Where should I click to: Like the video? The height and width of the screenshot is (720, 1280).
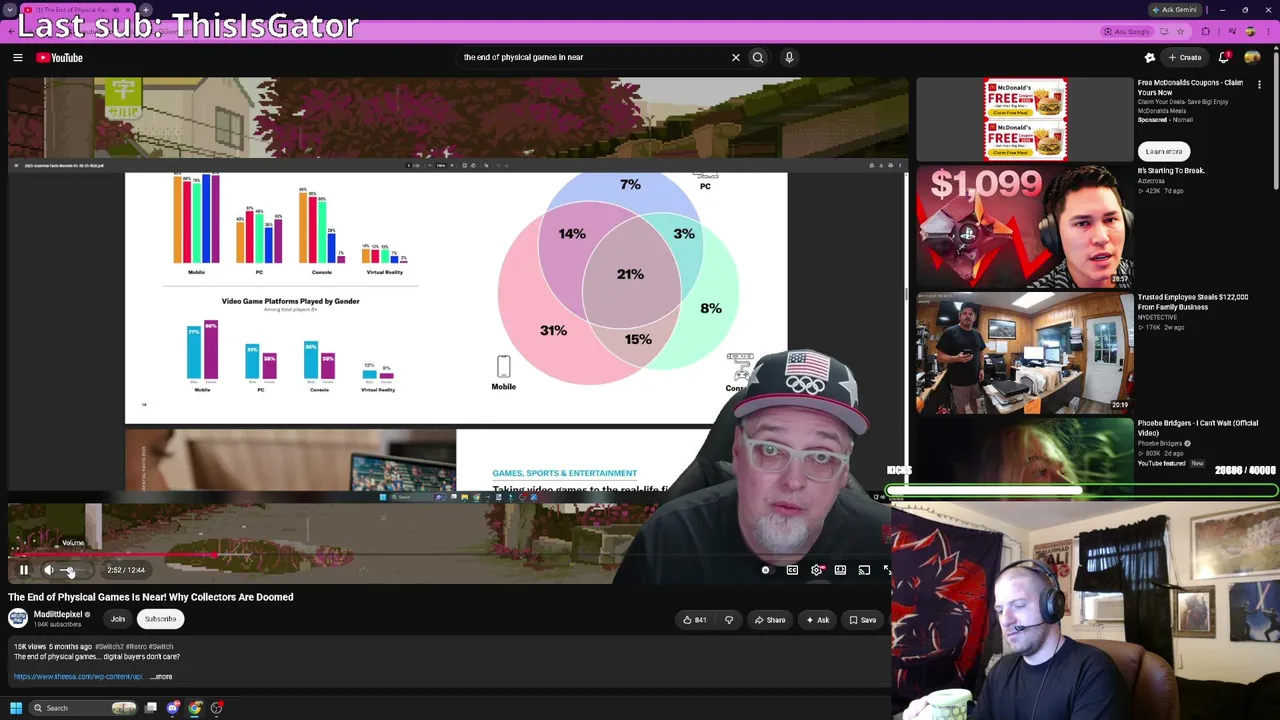coord(694,620)
